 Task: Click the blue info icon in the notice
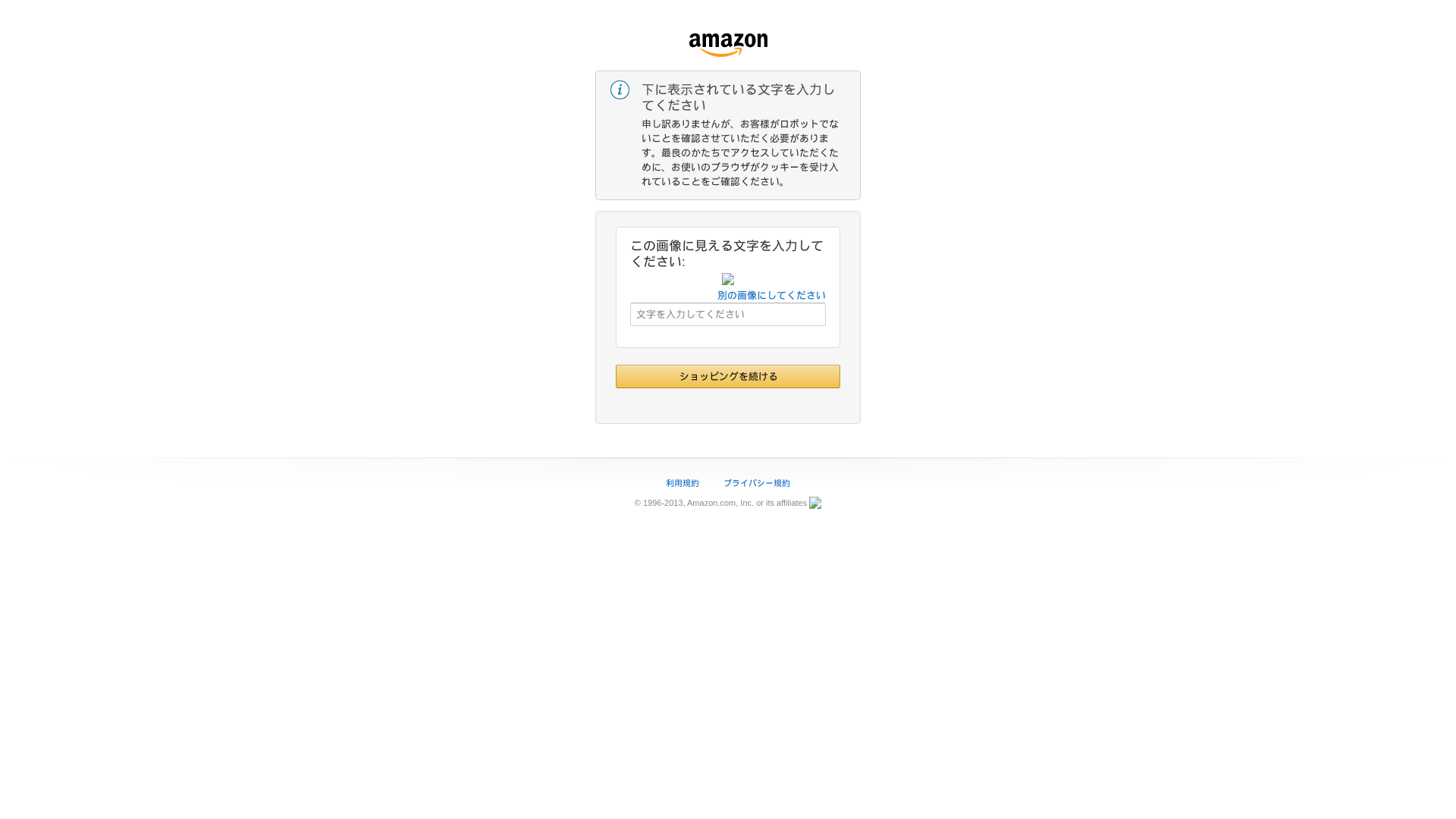620,89
